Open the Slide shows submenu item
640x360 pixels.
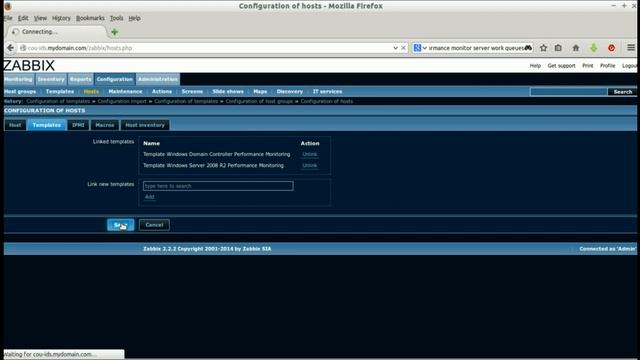(x=228, y=91)
